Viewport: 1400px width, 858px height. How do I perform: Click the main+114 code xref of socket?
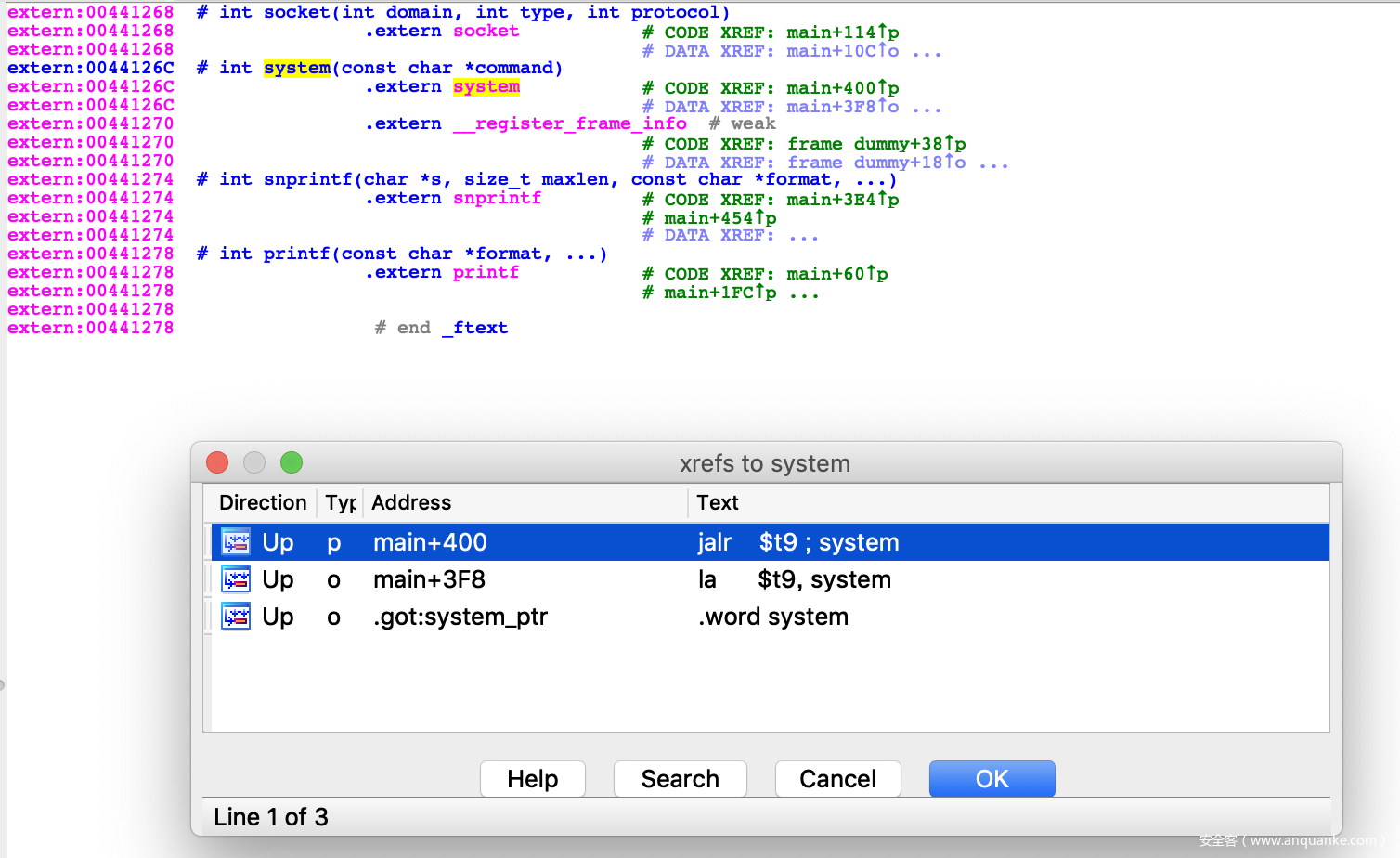842,32
